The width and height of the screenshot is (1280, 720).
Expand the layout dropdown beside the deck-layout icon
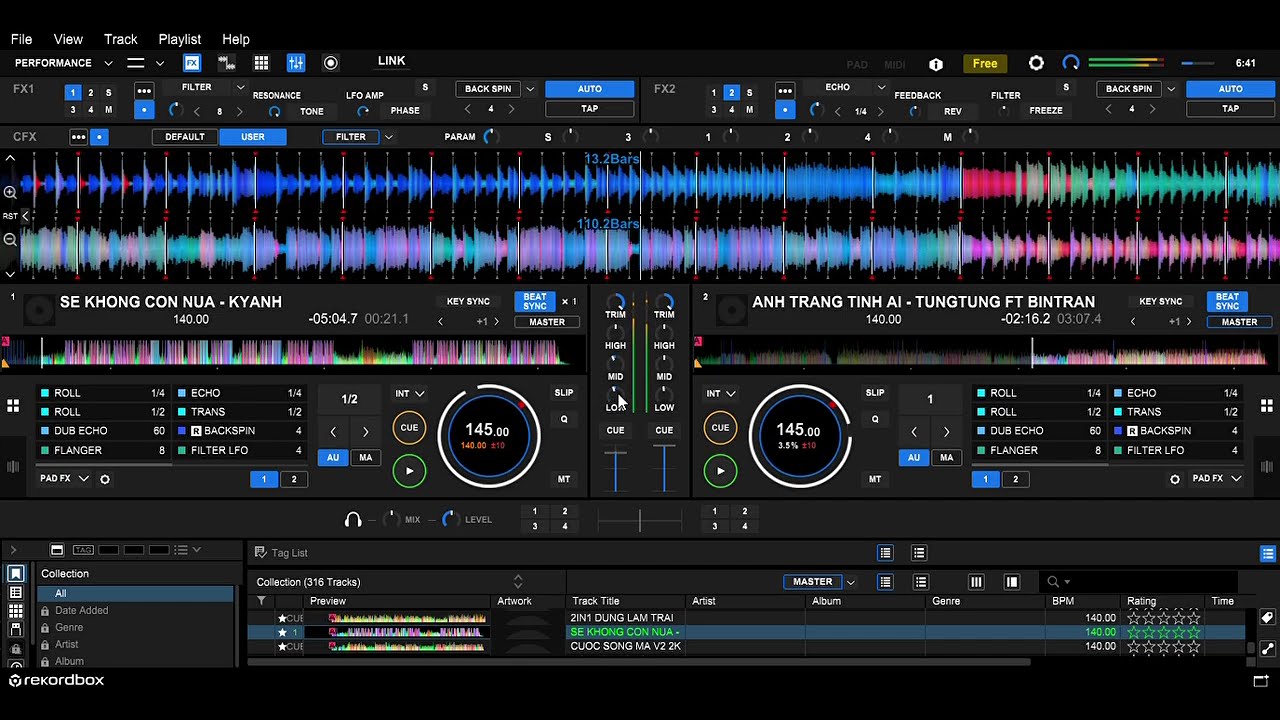pos(159,63)
